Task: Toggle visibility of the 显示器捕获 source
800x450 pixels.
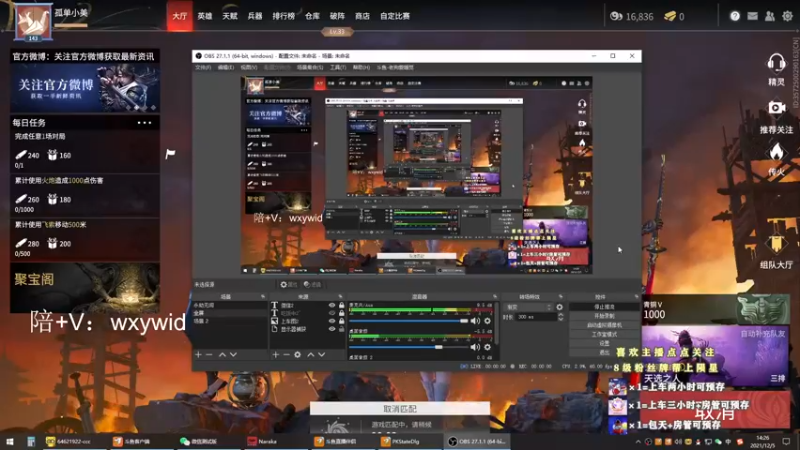Action: pos(332,329)
